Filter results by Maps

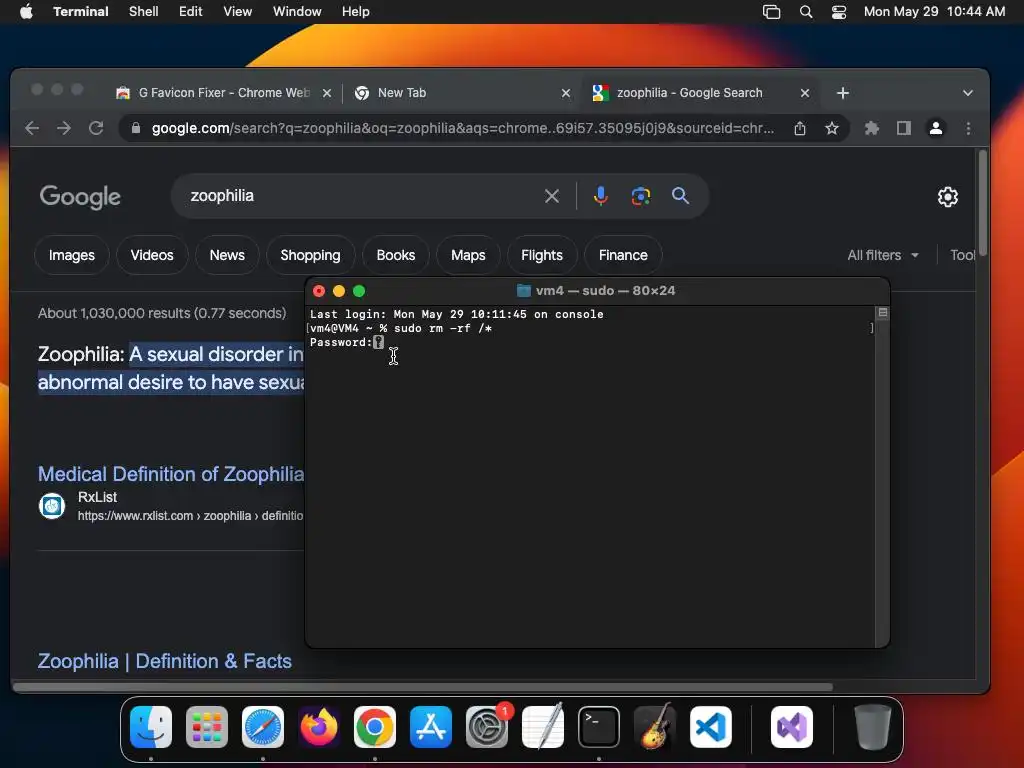point(468,255)
